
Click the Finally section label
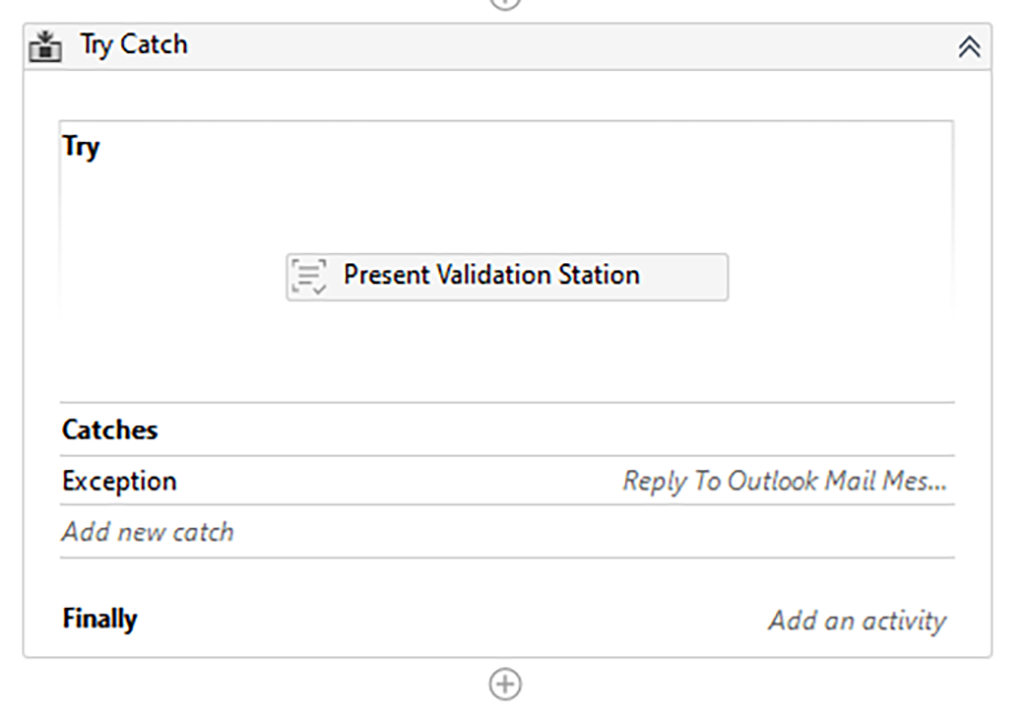[x=100, y=619]
